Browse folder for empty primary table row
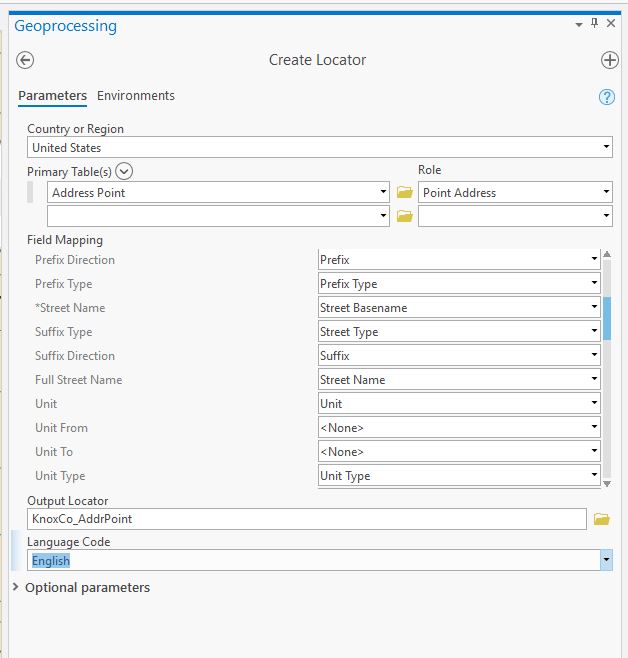This screenshot has width=628, height=658. 404,216
